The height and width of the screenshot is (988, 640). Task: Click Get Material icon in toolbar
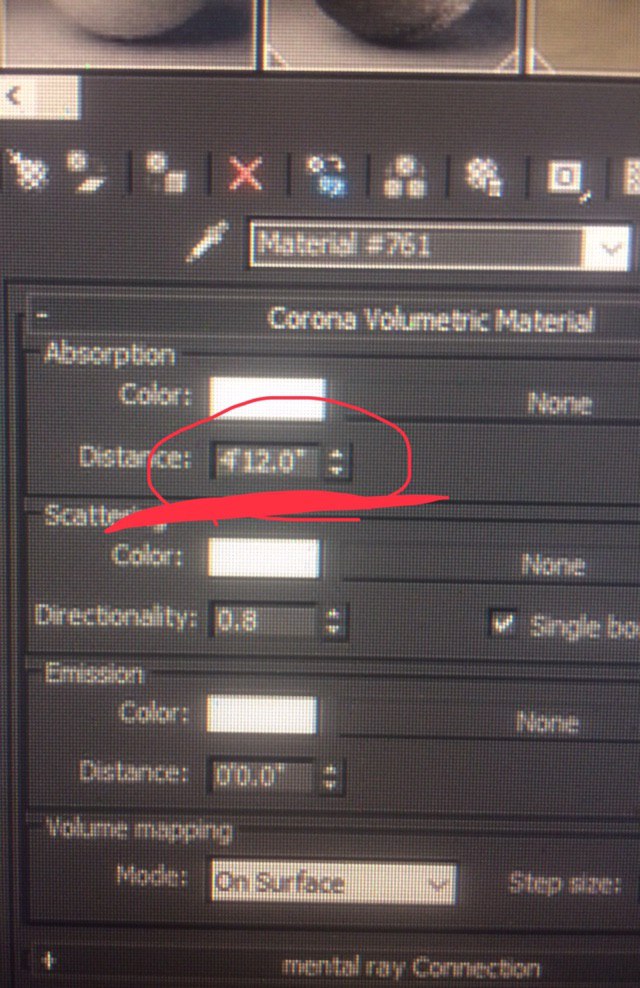(x=27, y=170)
